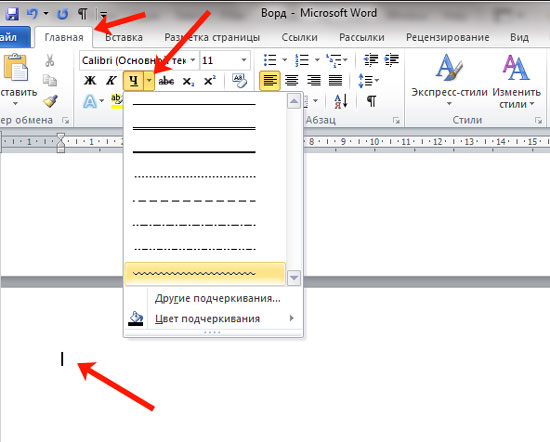Open the underline style dropdown arrow
This screenshot has height=442, width=550.
pyautogui.click(x=149, y=81)
